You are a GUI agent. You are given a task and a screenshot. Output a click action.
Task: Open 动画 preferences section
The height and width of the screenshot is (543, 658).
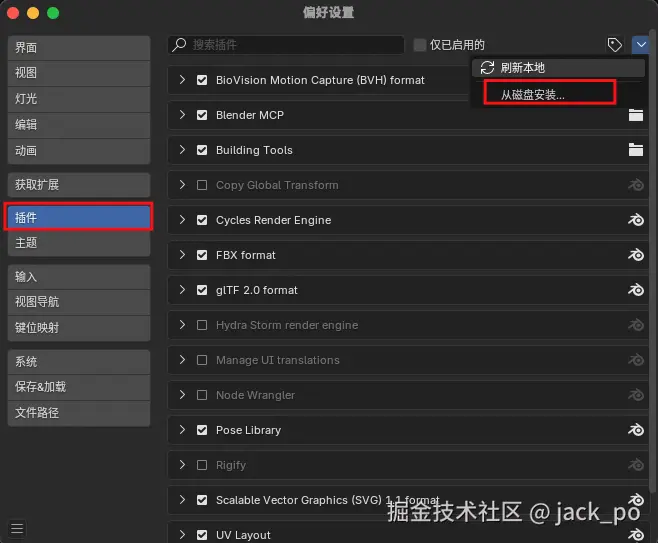click(79, 151)
